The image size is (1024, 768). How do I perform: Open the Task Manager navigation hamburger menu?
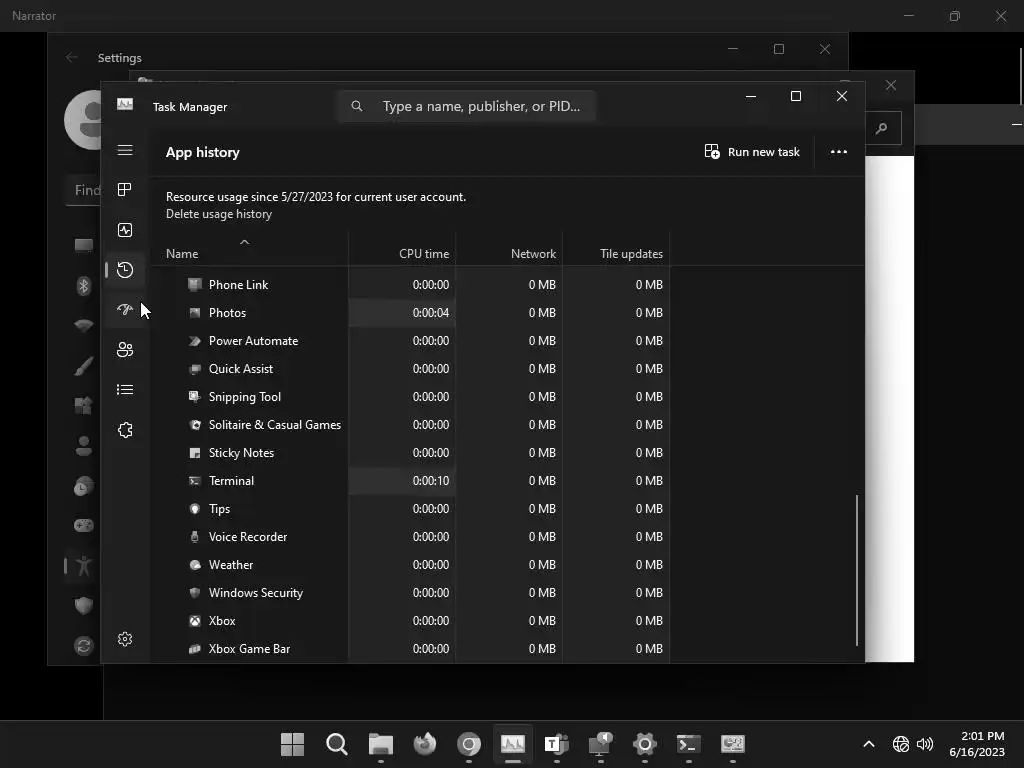[125, 150]
